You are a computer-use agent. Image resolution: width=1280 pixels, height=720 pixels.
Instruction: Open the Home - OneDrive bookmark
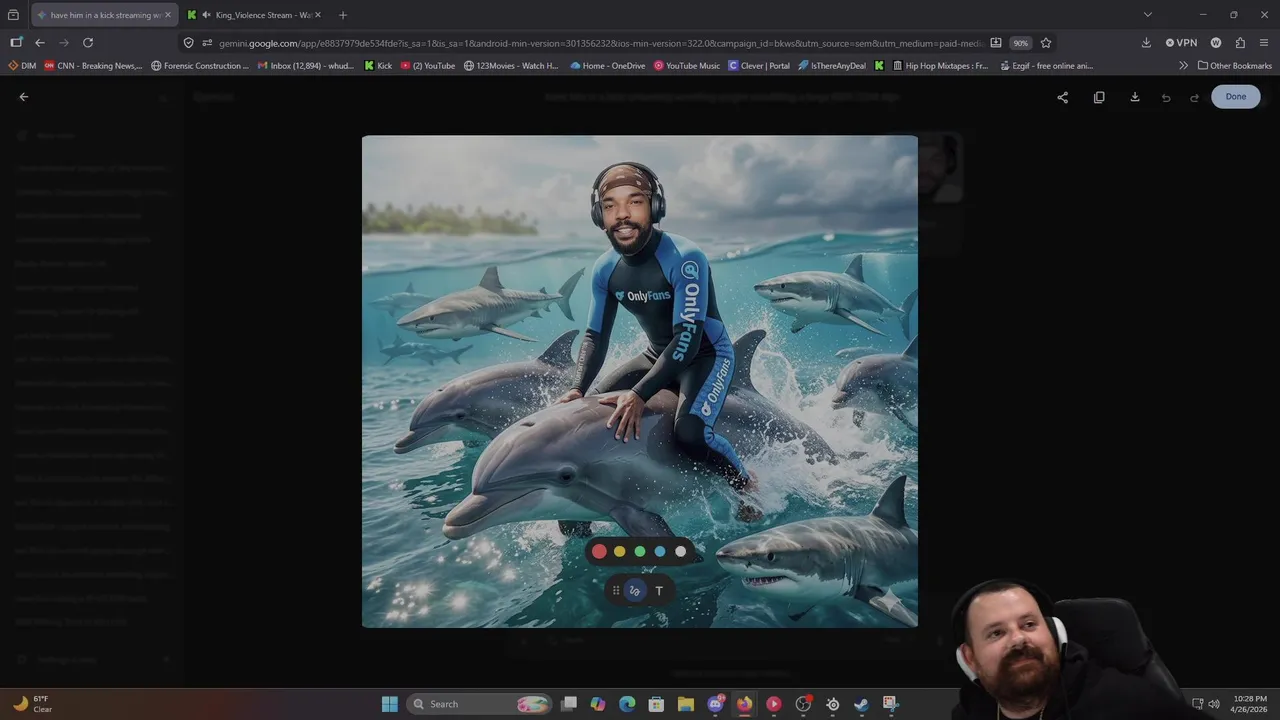607,66
